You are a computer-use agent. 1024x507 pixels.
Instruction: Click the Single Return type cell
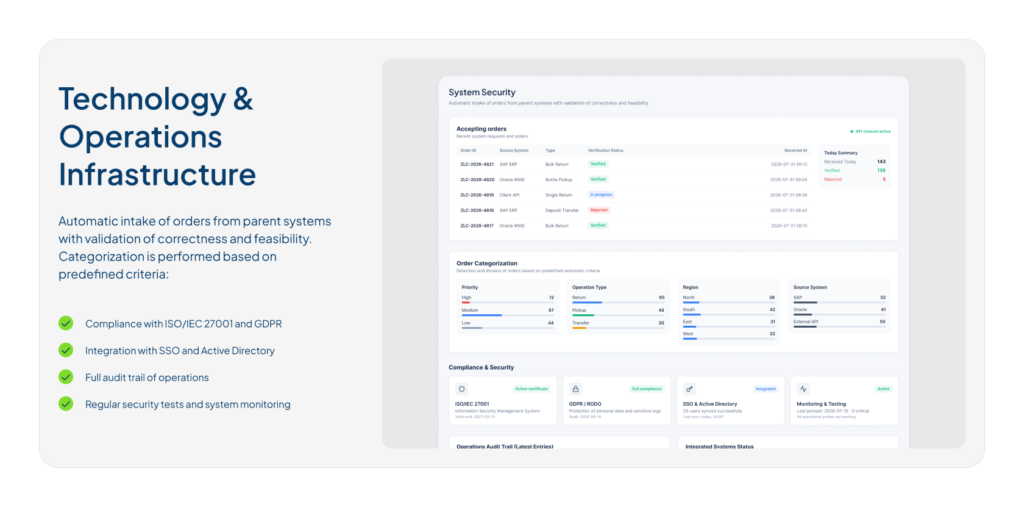[559, 195]
